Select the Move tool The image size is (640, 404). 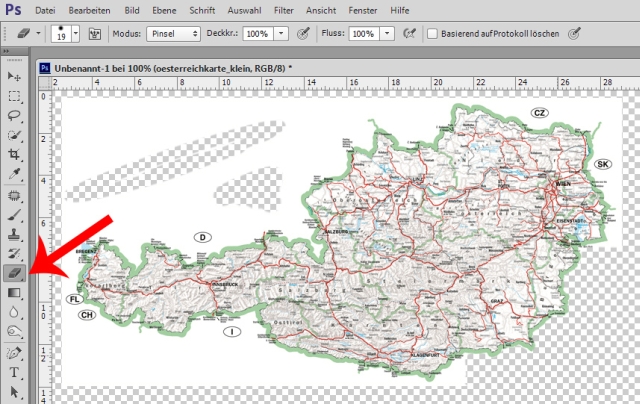click(x=14, y=77)
